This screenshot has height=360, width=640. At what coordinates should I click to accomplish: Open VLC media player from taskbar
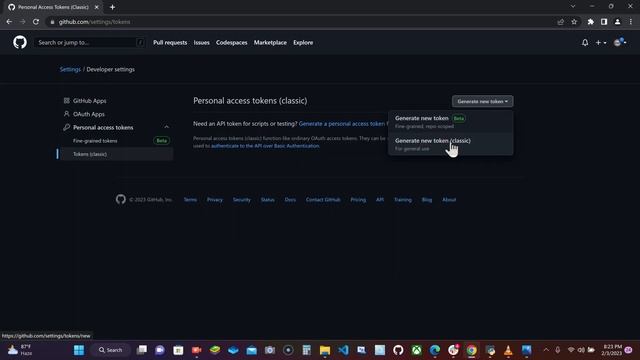pos(508,350)
